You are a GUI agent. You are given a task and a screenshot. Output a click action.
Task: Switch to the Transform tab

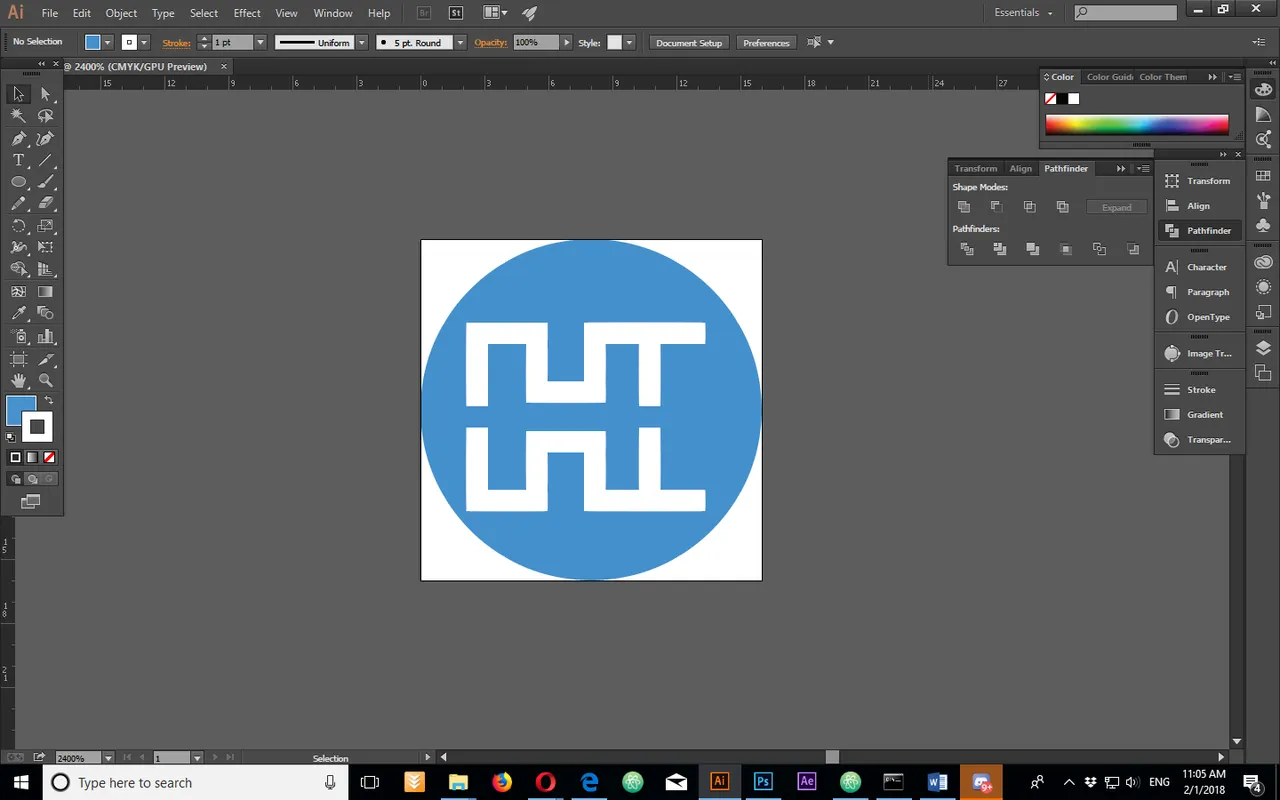976,168
